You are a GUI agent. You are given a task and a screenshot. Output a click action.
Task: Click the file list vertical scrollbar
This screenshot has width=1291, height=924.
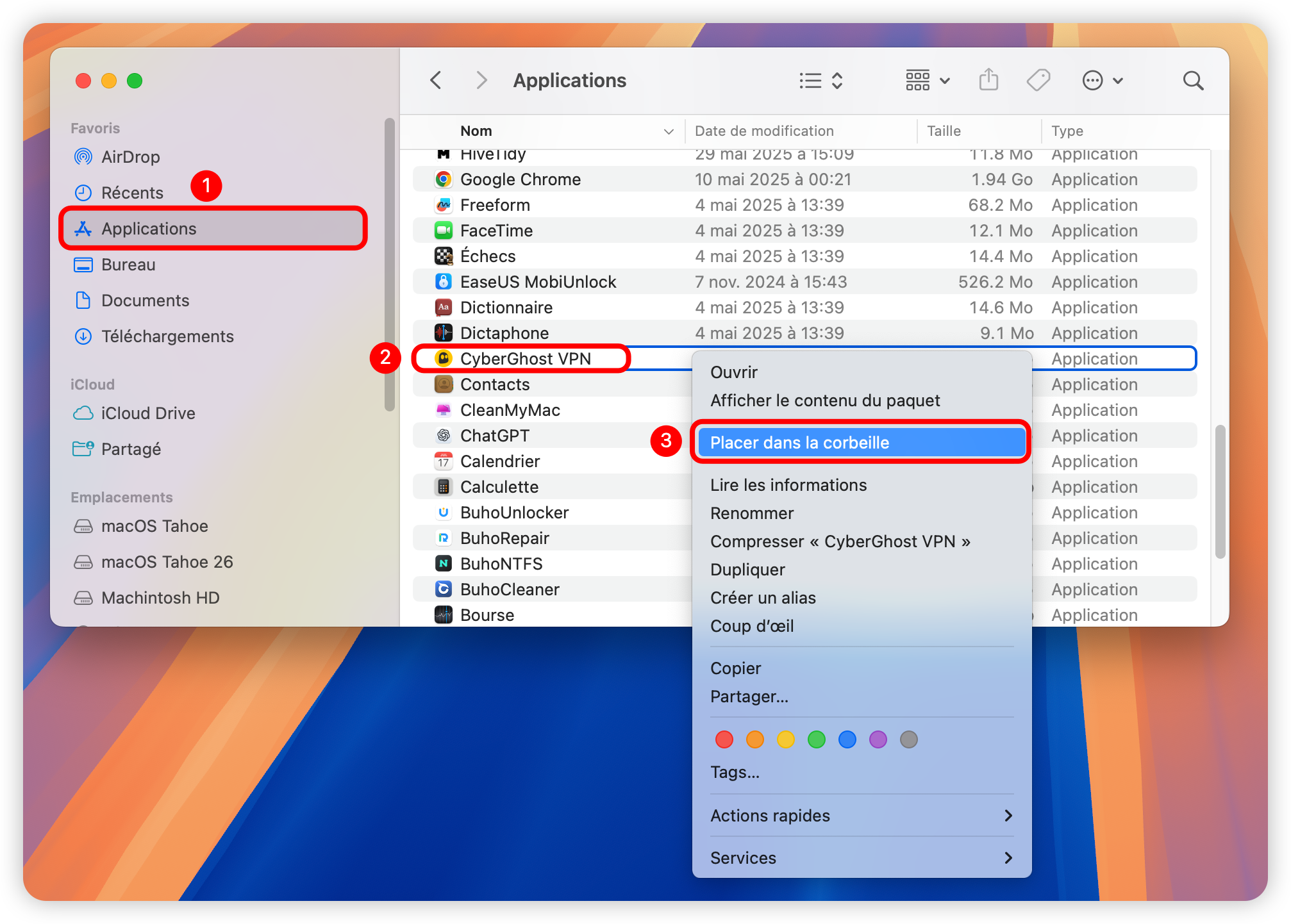tap(1220, 491)
